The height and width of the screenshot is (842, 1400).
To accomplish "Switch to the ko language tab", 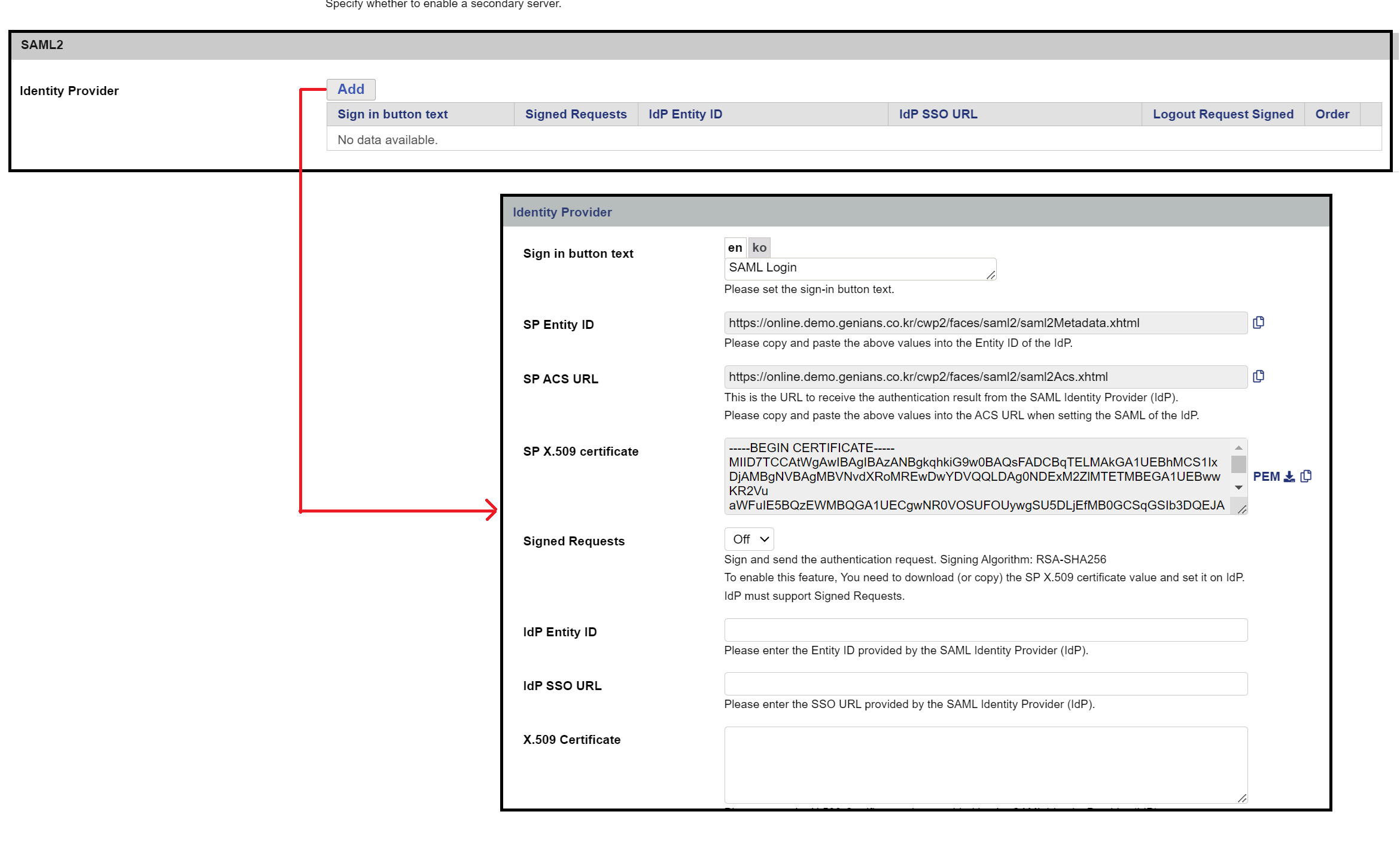I will click(x=759, y=248).
